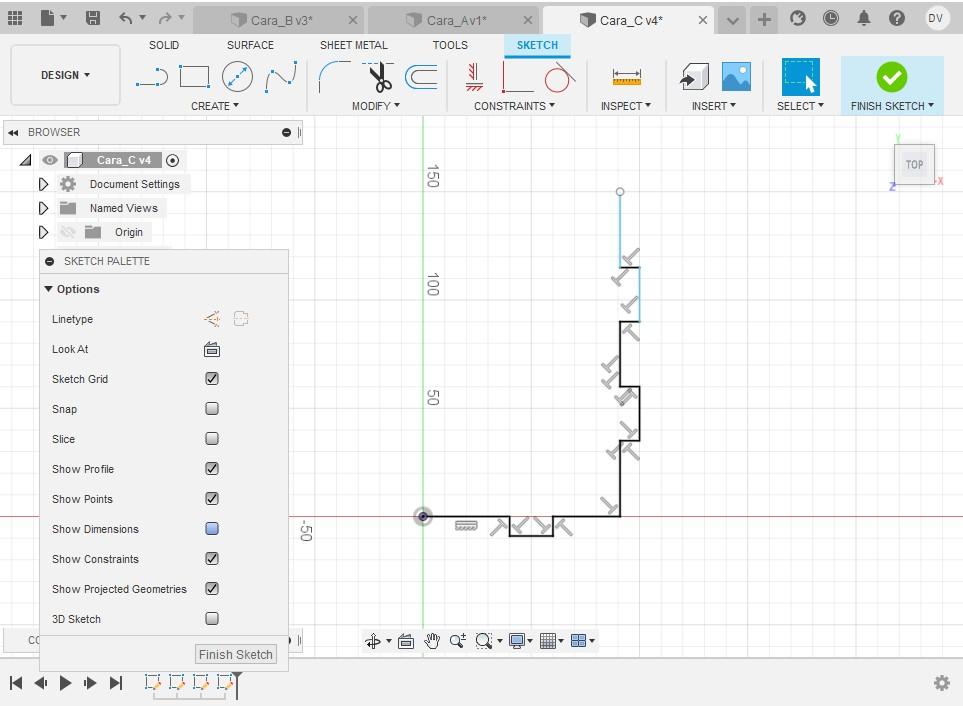Screen dimensions: 963x706
Task: Choose the Center Diameter Circle tool
Action: click(x=237, y=77)
